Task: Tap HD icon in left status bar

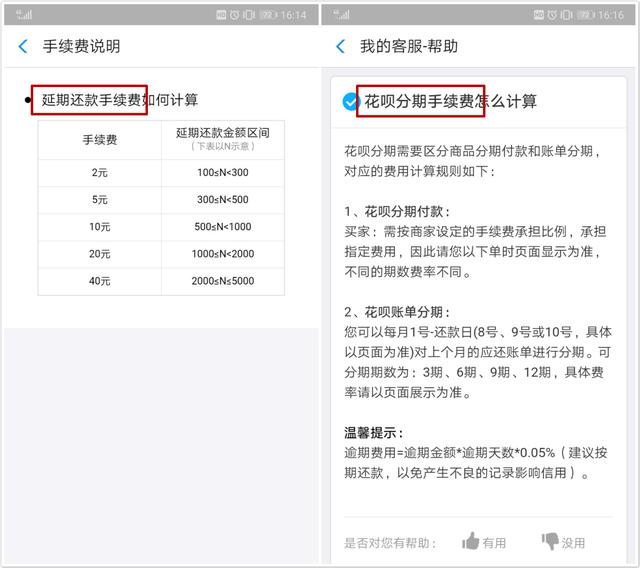Action: point(221,15)
